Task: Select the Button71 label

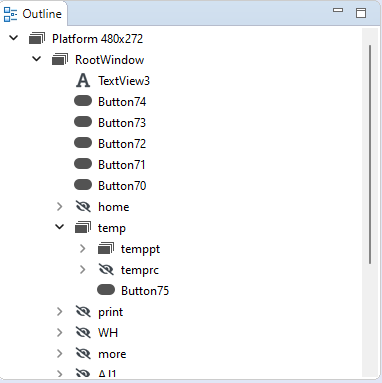Action: [x=122, y=165]
